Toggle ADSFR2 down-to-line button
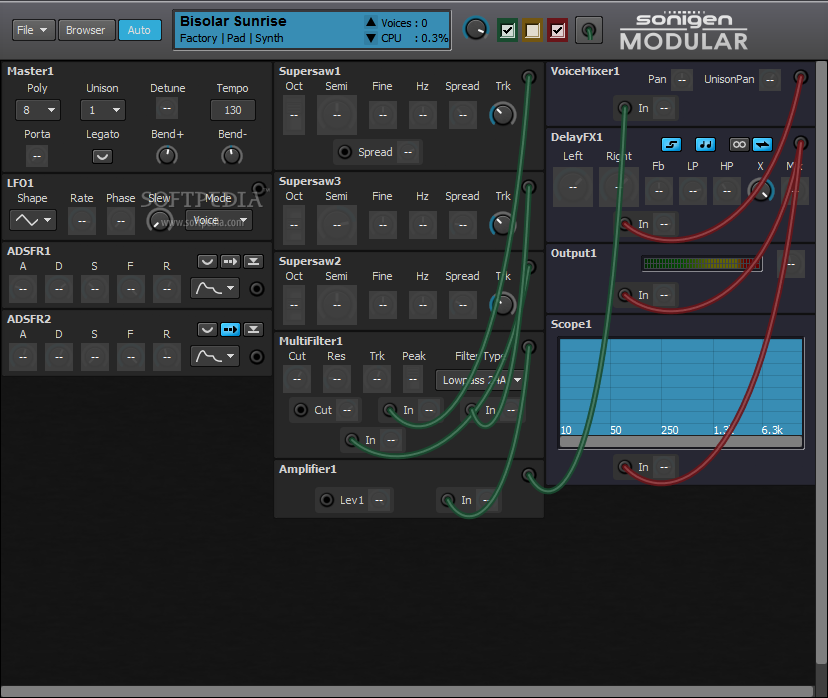Image resolution: width=828 pixels, height=698 pixels. tap(253, 329)
